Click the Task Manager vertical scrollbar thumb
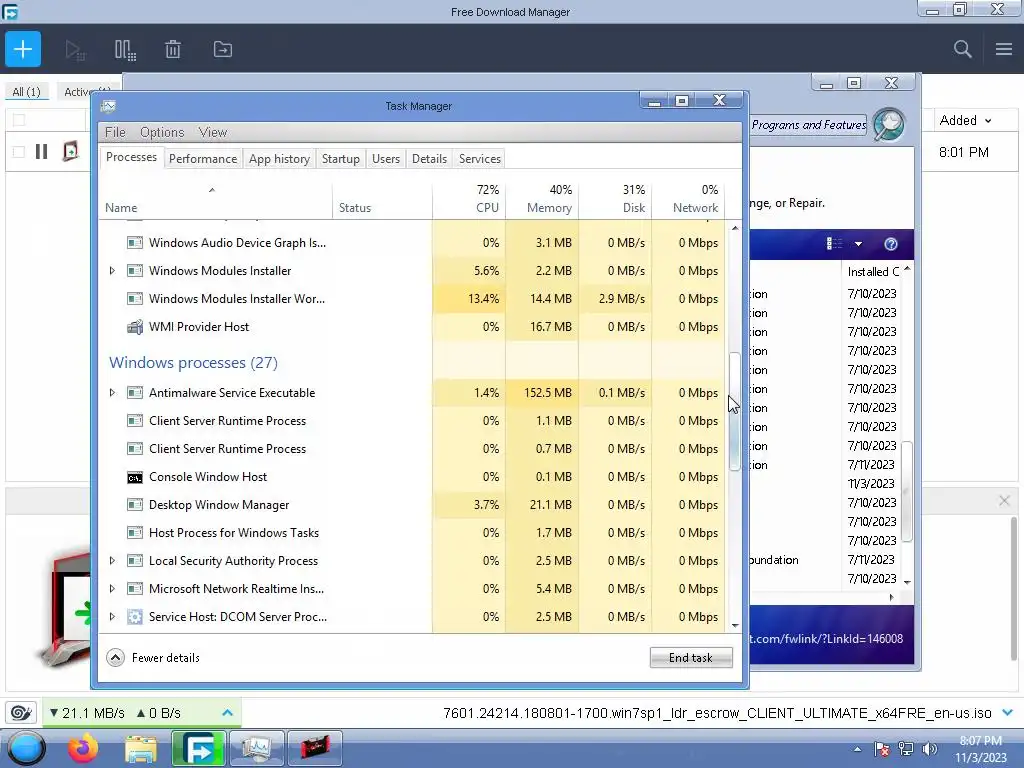This screenshot has height=768, width=1024. [x=735, y=411]
